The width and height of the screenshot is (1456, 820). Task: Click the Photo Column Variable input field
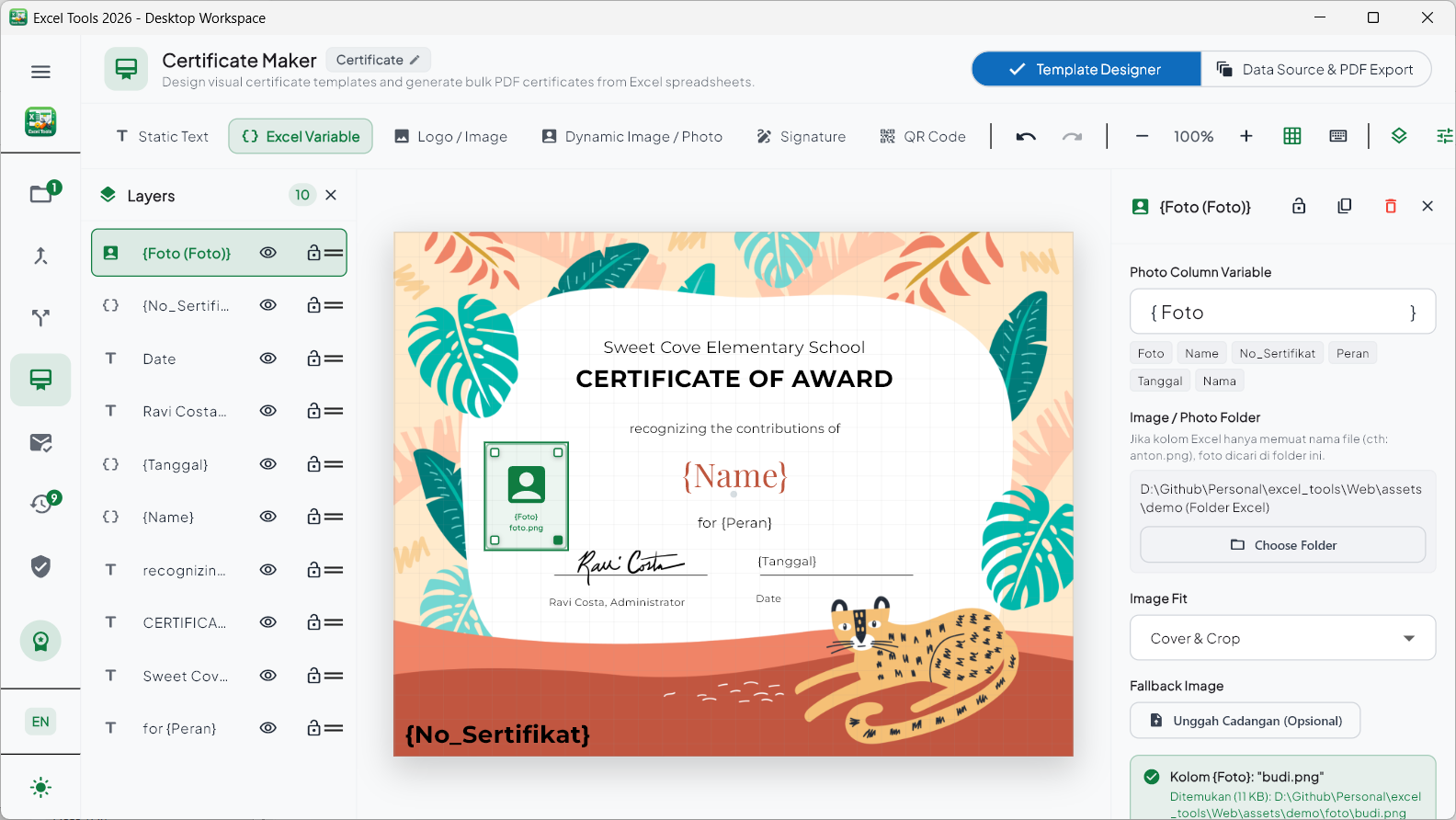pyautogui.click(x=1282, y=313)
